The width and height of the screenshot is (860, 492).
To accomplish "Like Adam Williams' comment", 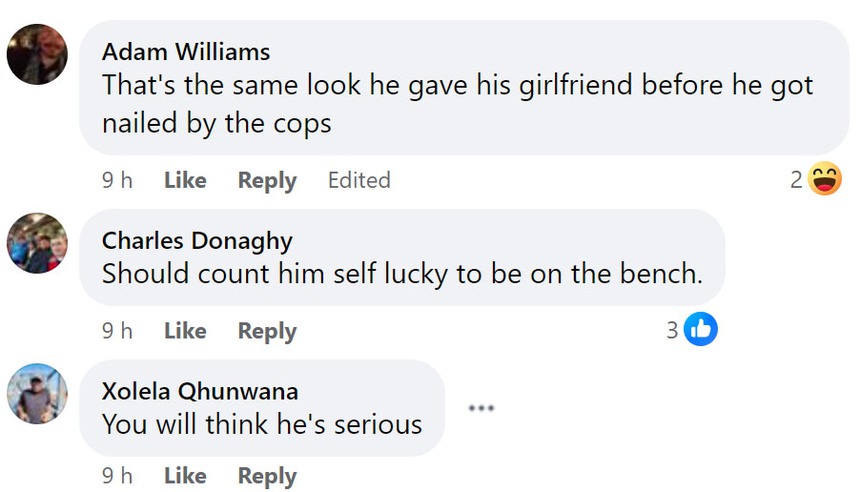I will point(185,180).
